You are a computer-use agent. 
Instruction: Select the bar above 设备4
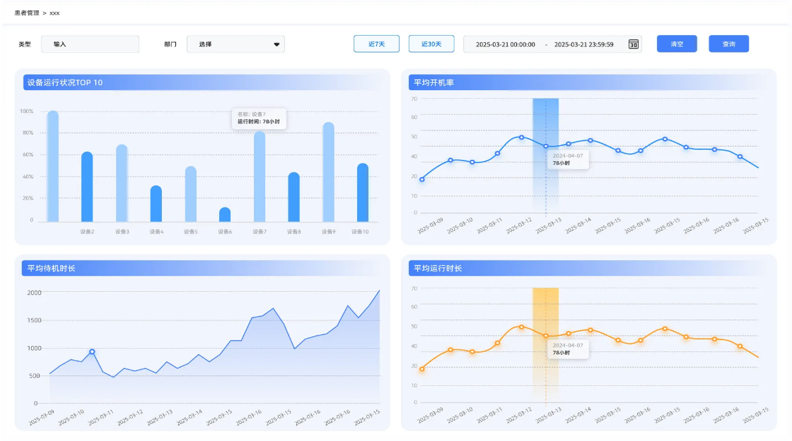(156, 204)
